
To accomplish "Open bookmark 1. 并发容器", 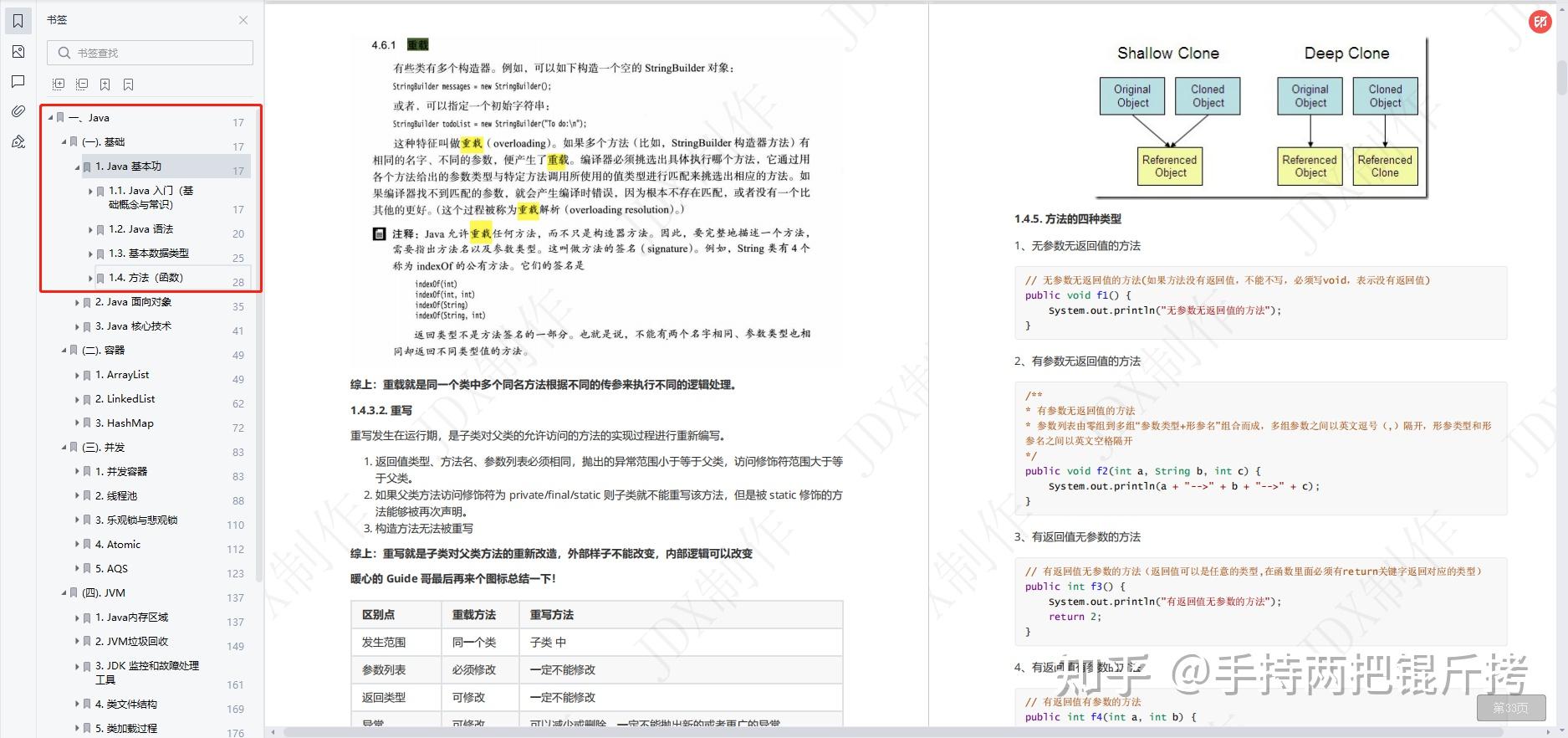I will coord(121,472).
